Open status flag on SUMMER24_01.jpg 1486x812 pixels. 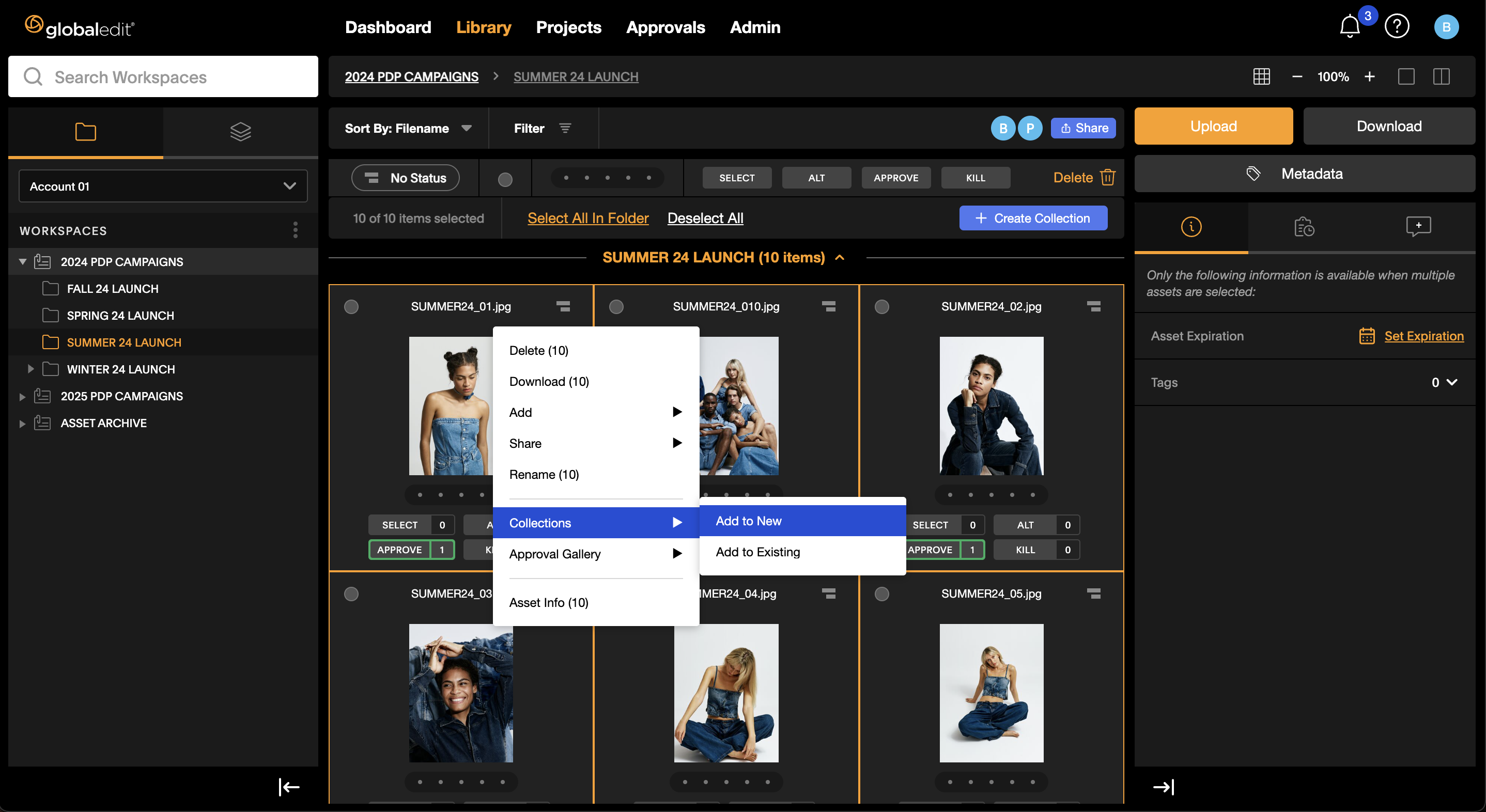[x=563, y=306]
